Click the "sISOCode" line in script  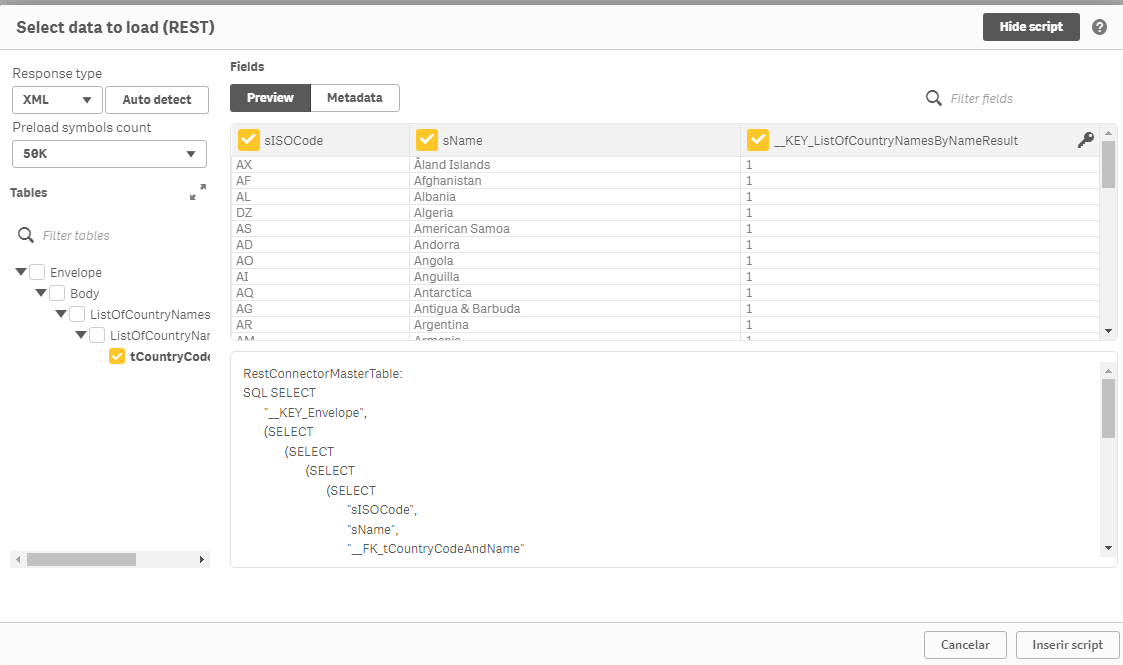coord(382,510)
